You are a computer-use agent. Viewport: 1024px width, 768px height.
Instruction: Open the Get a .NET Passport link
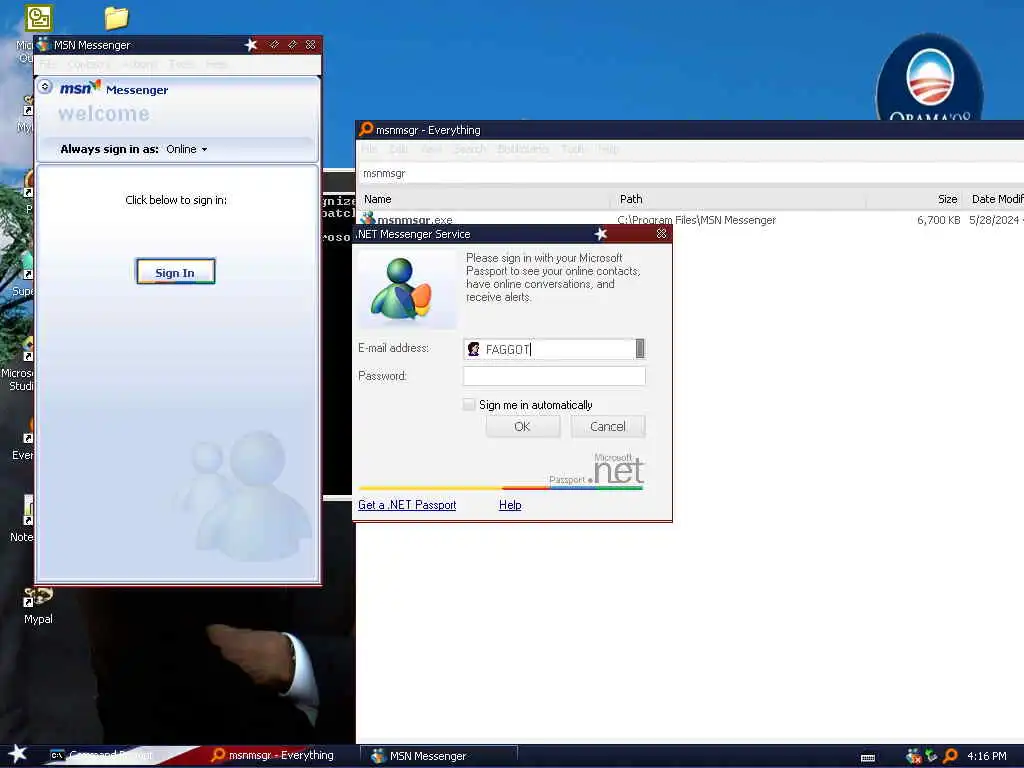click(x=407, y=505)
